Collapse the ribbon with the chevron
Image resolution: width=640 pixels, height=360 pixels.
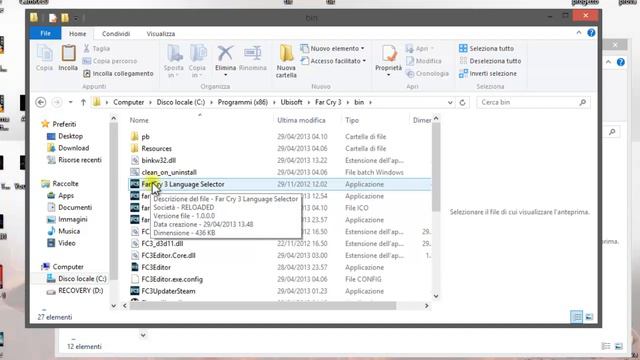[579, 33]
